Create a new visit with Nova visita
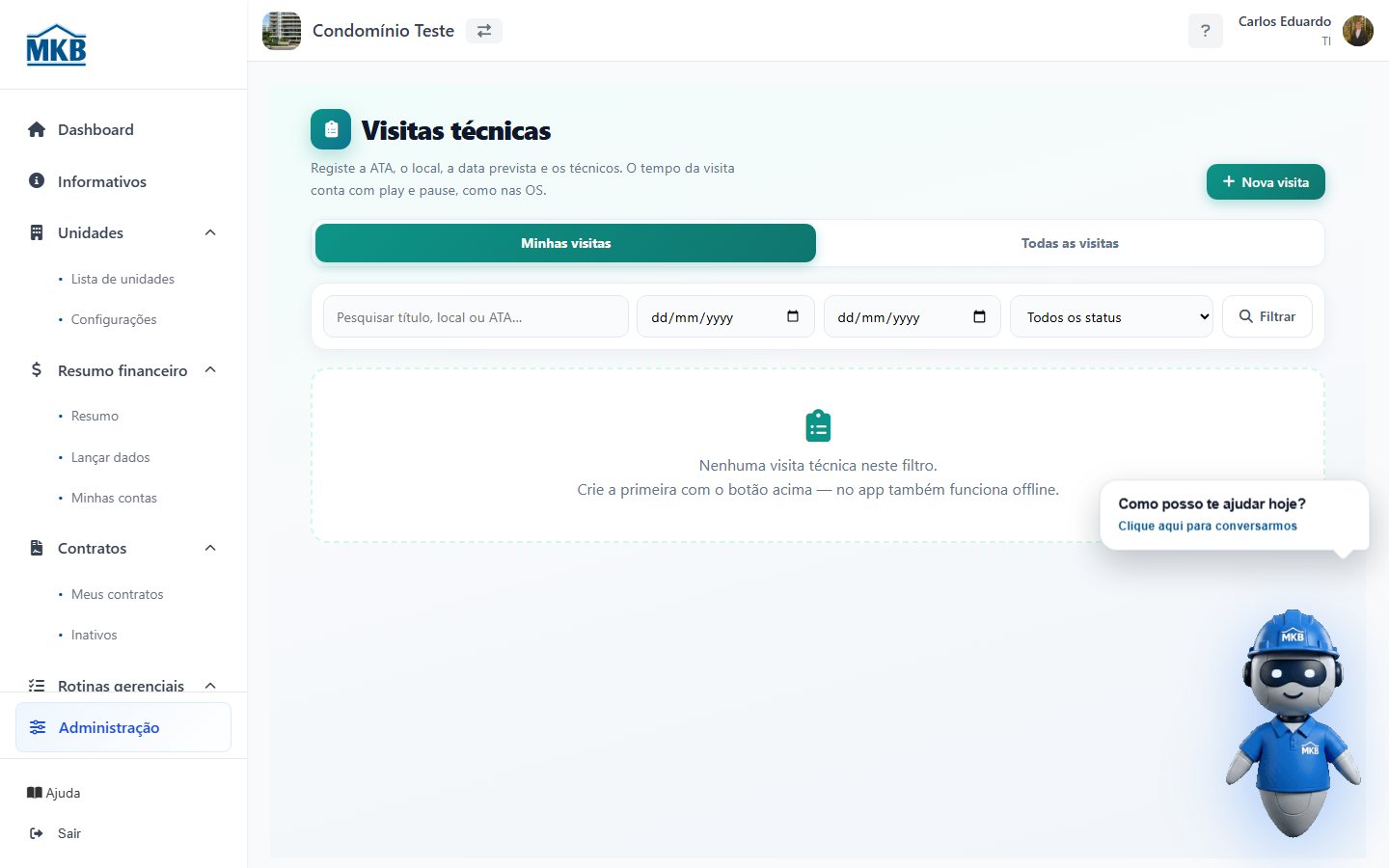 (x=1266, y=181)
